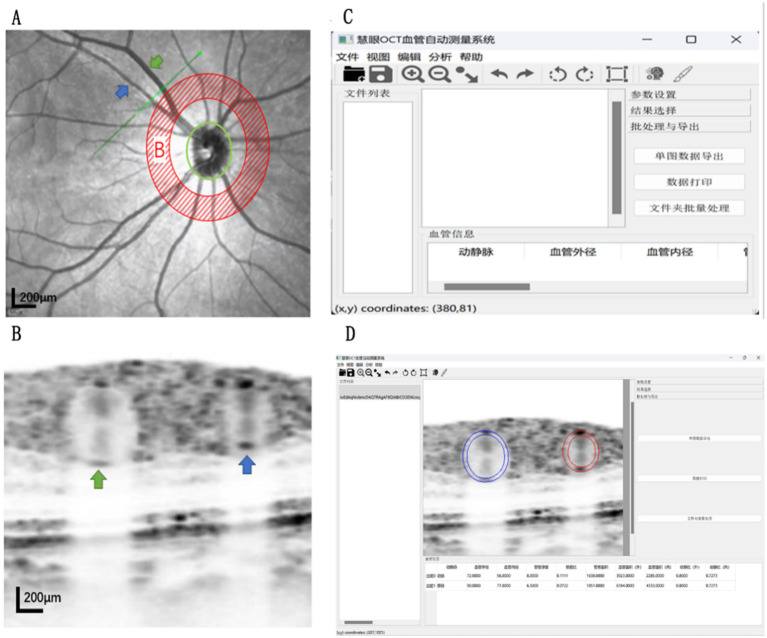The width and height of the screenshot is (767, 638).
Task: Select the rectangle frame selection tool
Action: 617,74
